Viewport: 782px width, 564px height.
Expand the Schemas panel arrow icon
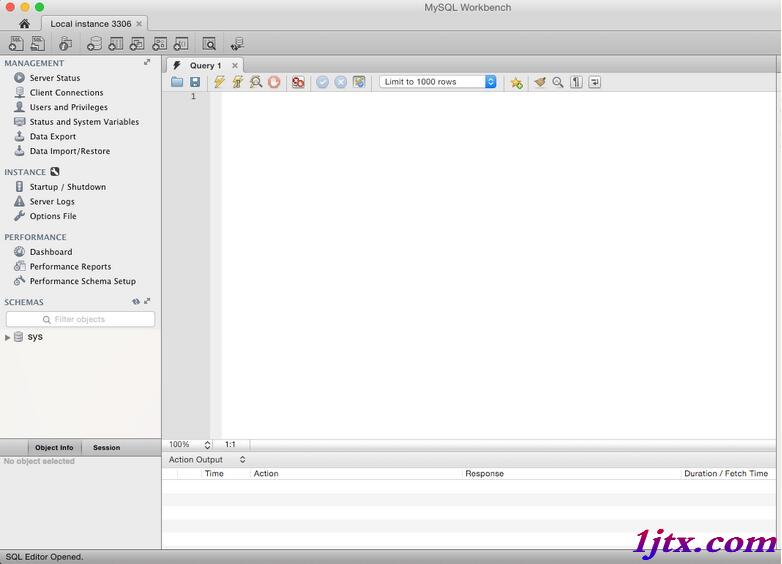(147, 301)
